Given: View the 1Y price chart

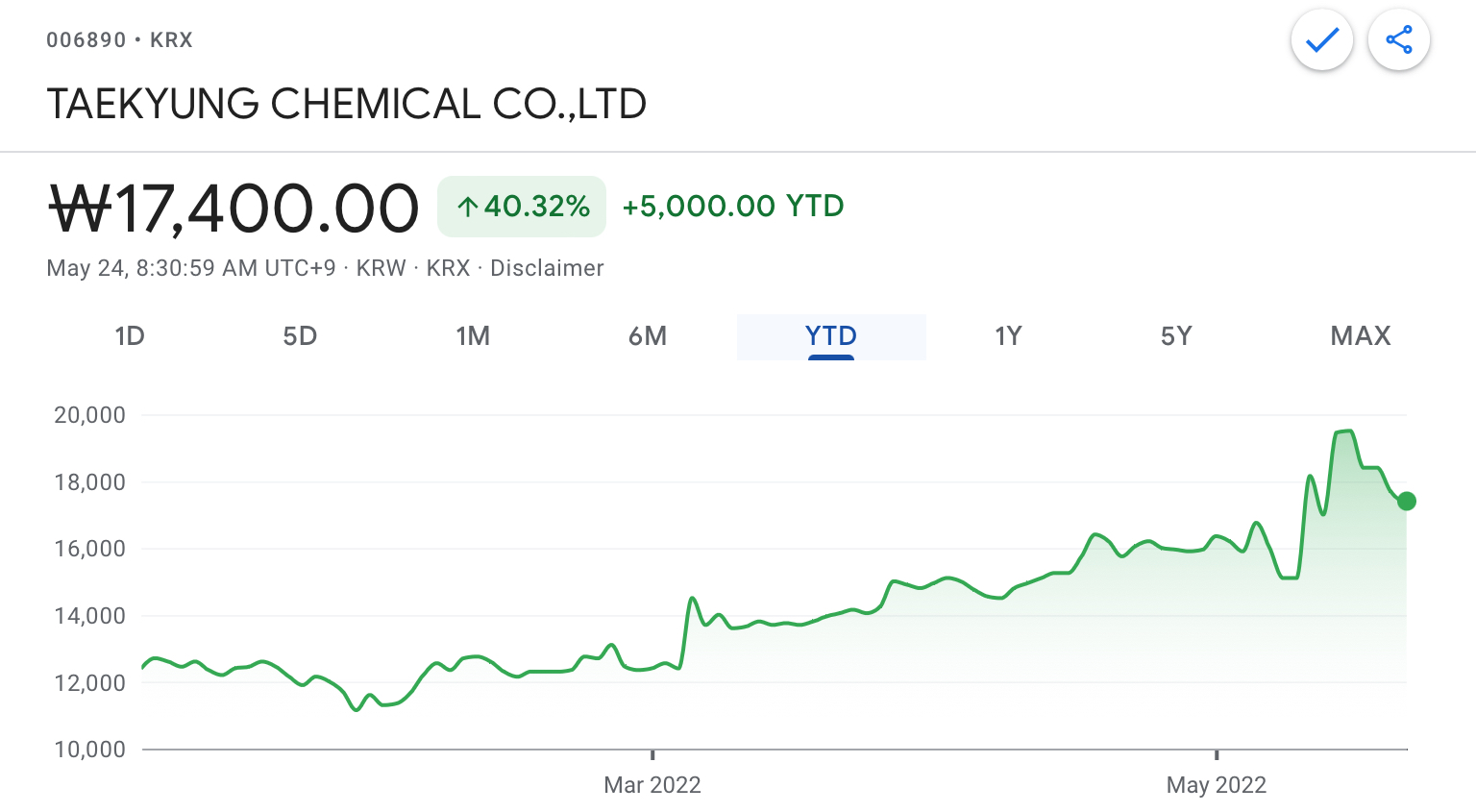Looking at the screenshot, I should (x=1008, y=336).
